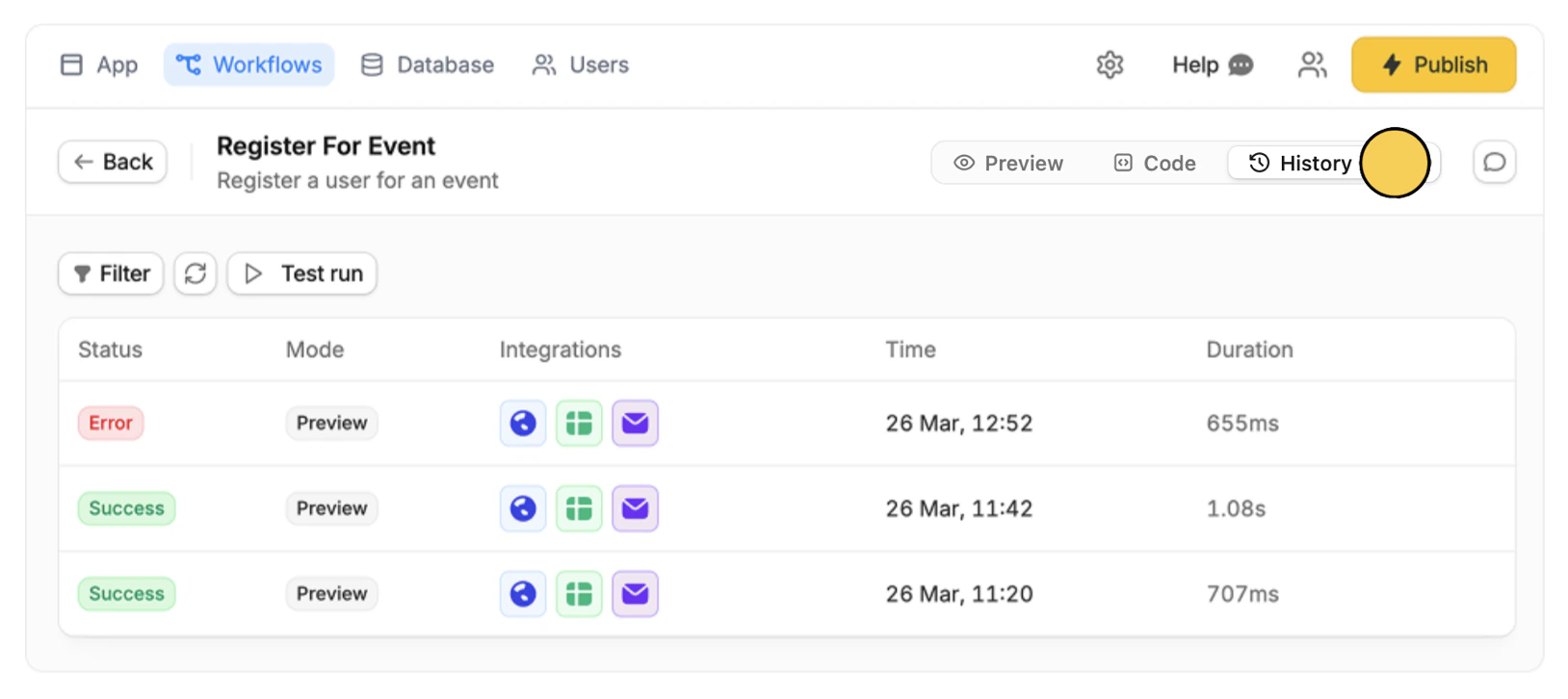Click the blue globe integration in 11:20 row

click(523, 594)
